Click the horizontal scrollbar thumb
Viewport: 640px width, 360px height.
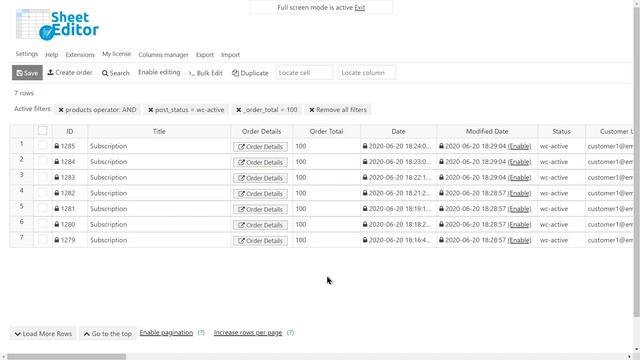point(67,356)
